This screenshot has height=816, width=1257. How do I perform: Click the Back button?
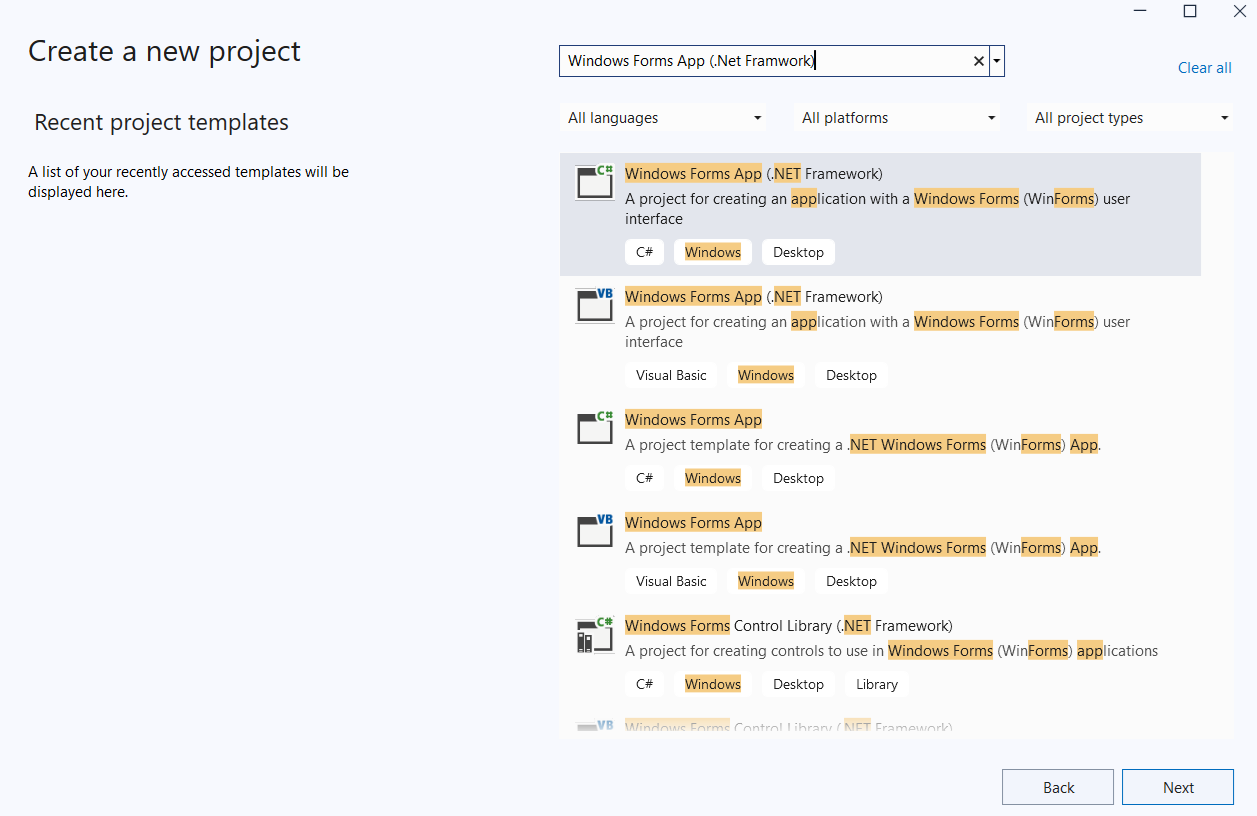(1057, 787)
